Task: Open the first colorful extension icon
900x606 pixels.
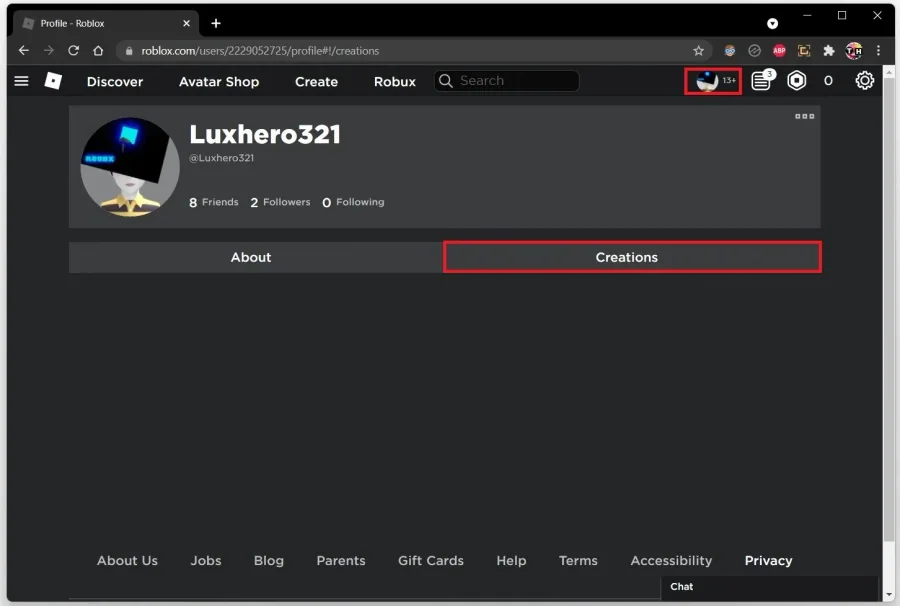Action: pyautogui.click(x=730, y=50)
